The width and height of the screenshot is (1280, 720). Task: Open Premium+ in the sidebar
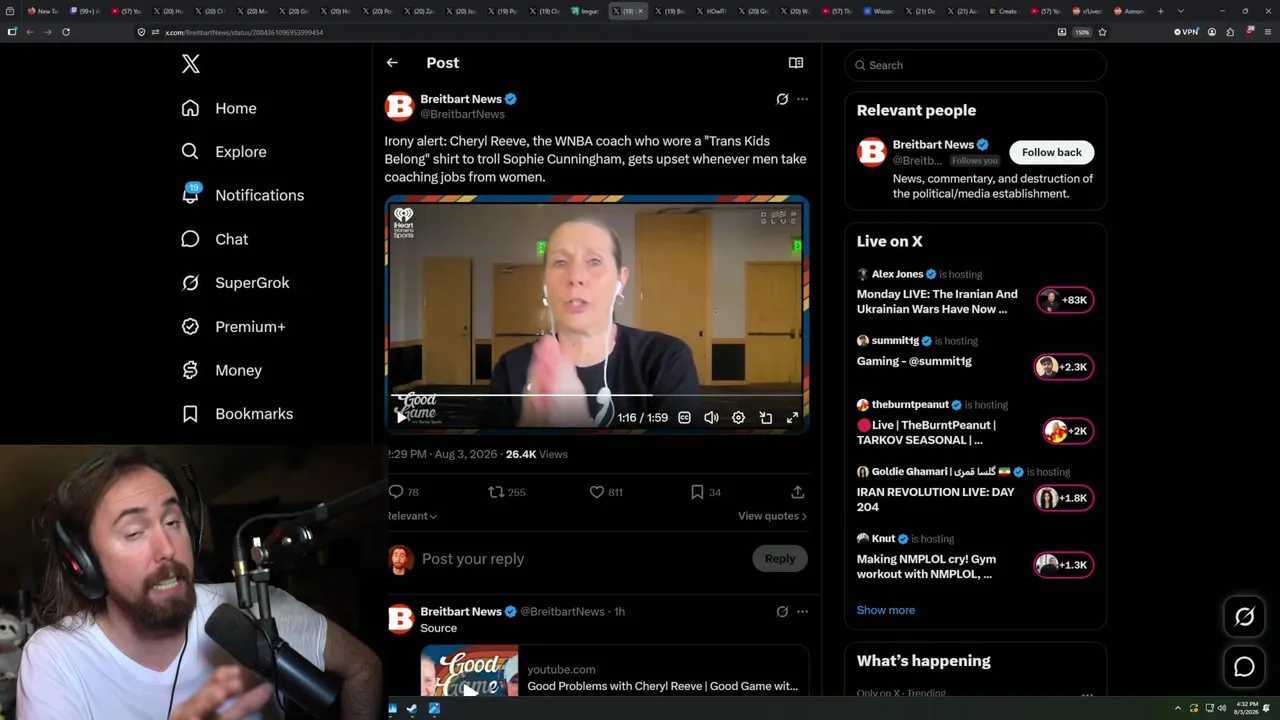(x=233, y=327)
